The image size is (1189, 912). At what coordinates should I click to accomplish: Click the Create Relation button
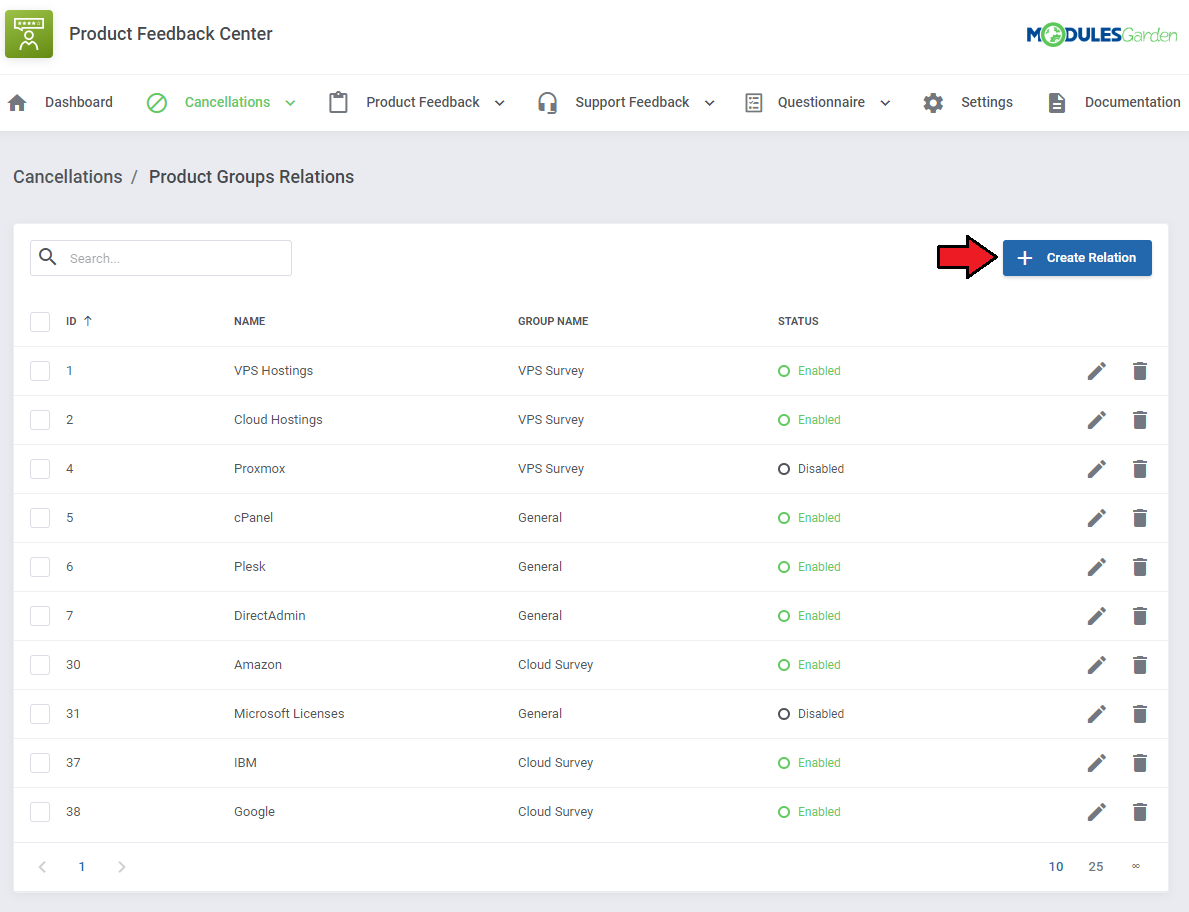(x=1077, y=258)
